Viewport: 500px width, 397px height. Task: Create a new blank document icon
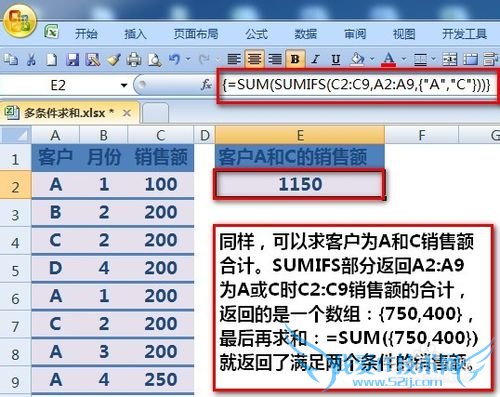[52, 60]
